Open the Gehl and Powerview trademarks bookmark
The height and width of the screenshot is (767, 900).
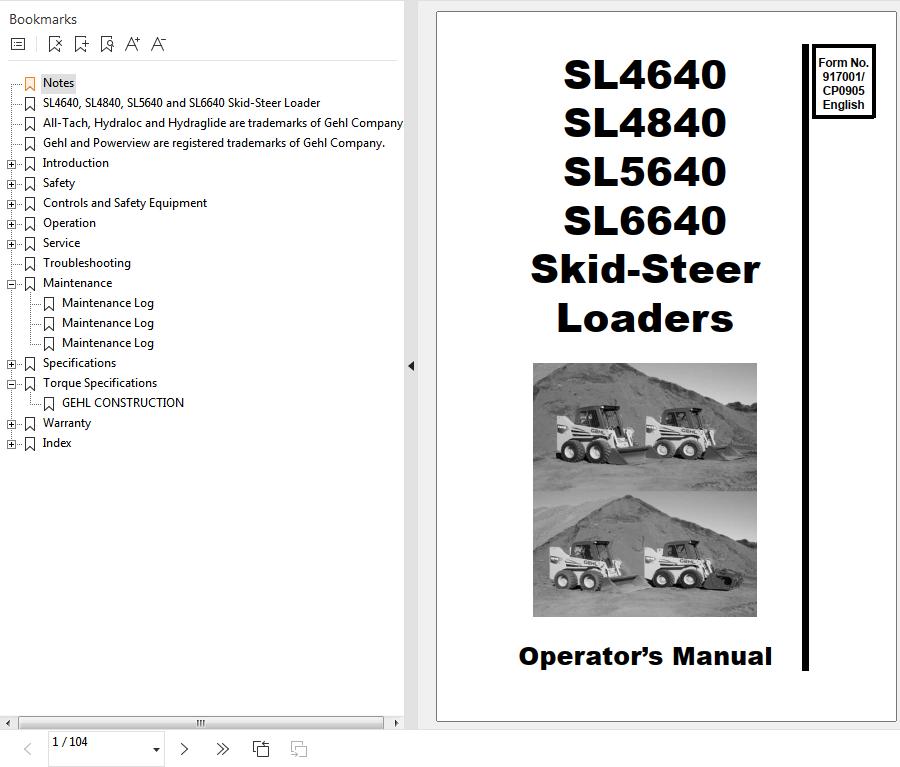(214, 143)
